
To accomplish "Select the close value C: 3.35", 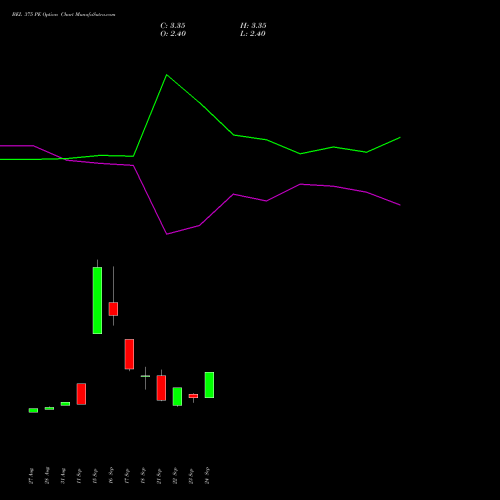I will coord(173,26).
